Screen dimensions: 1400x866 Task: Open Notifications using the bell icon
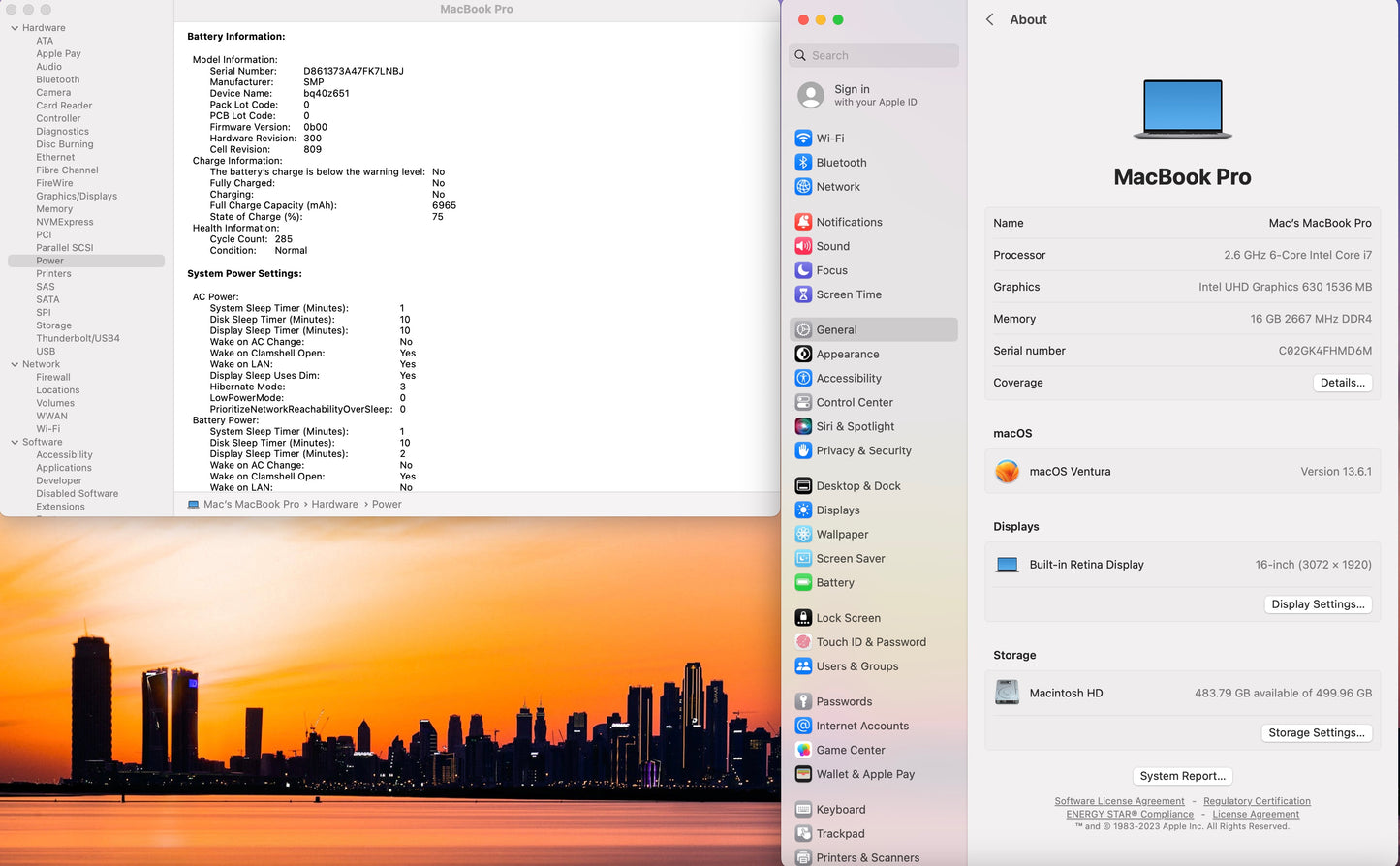click(803, 222)
